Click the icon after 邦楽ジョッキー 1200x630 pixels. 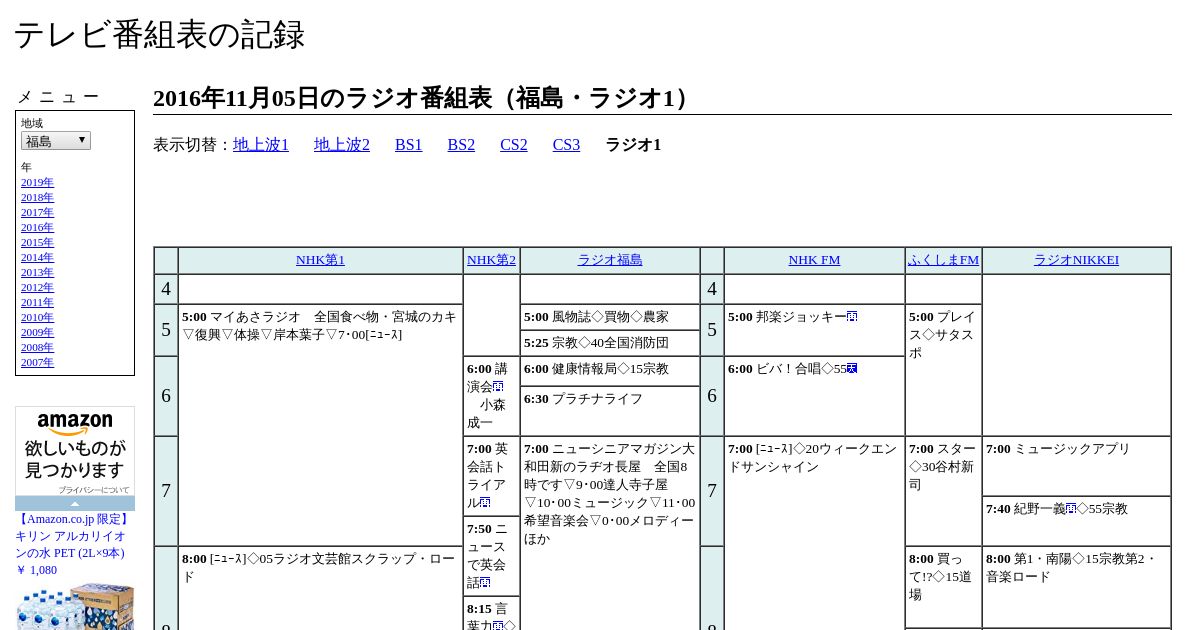[x=852, y=317]
